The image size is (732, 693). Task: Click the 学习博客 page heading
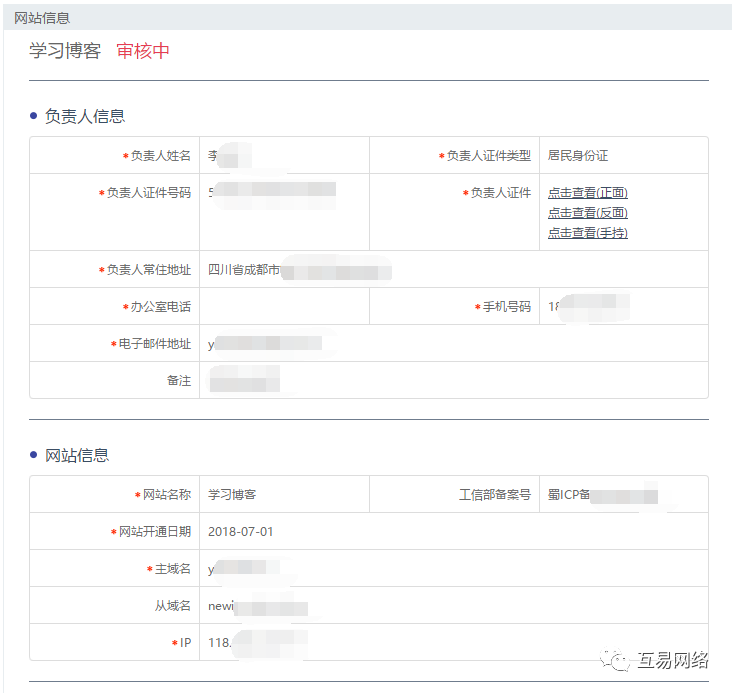(x=65, y=51)
